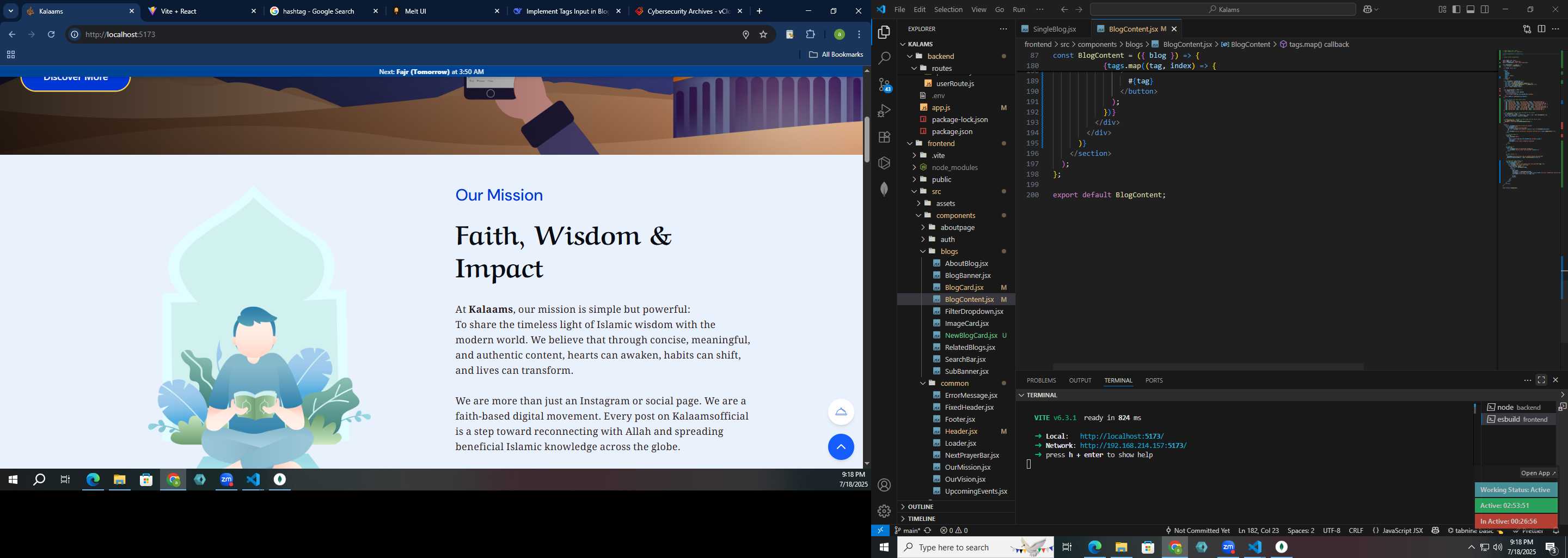Viewport: 1568px width, 558px height.
Task: Open Run and Debug view
Action: [x=884, y=111]
